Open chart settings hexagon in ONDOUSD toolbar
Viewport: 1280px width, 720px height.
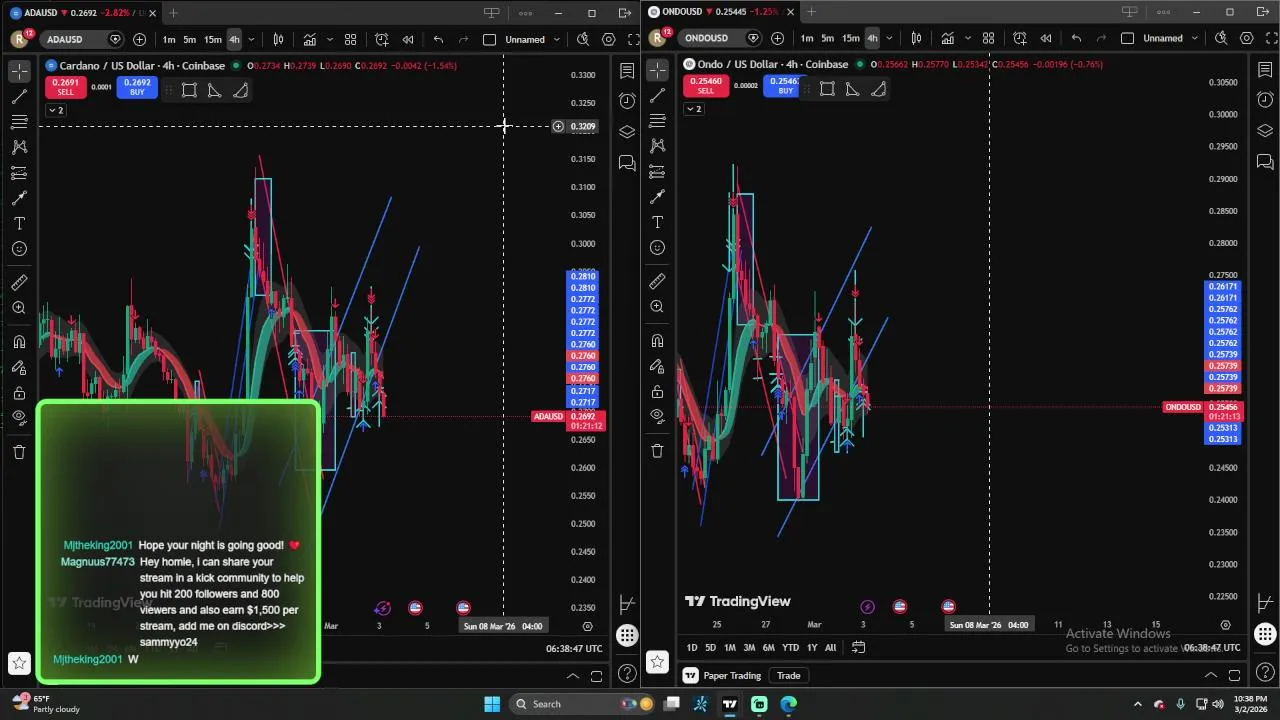[x=1246, y=38]
